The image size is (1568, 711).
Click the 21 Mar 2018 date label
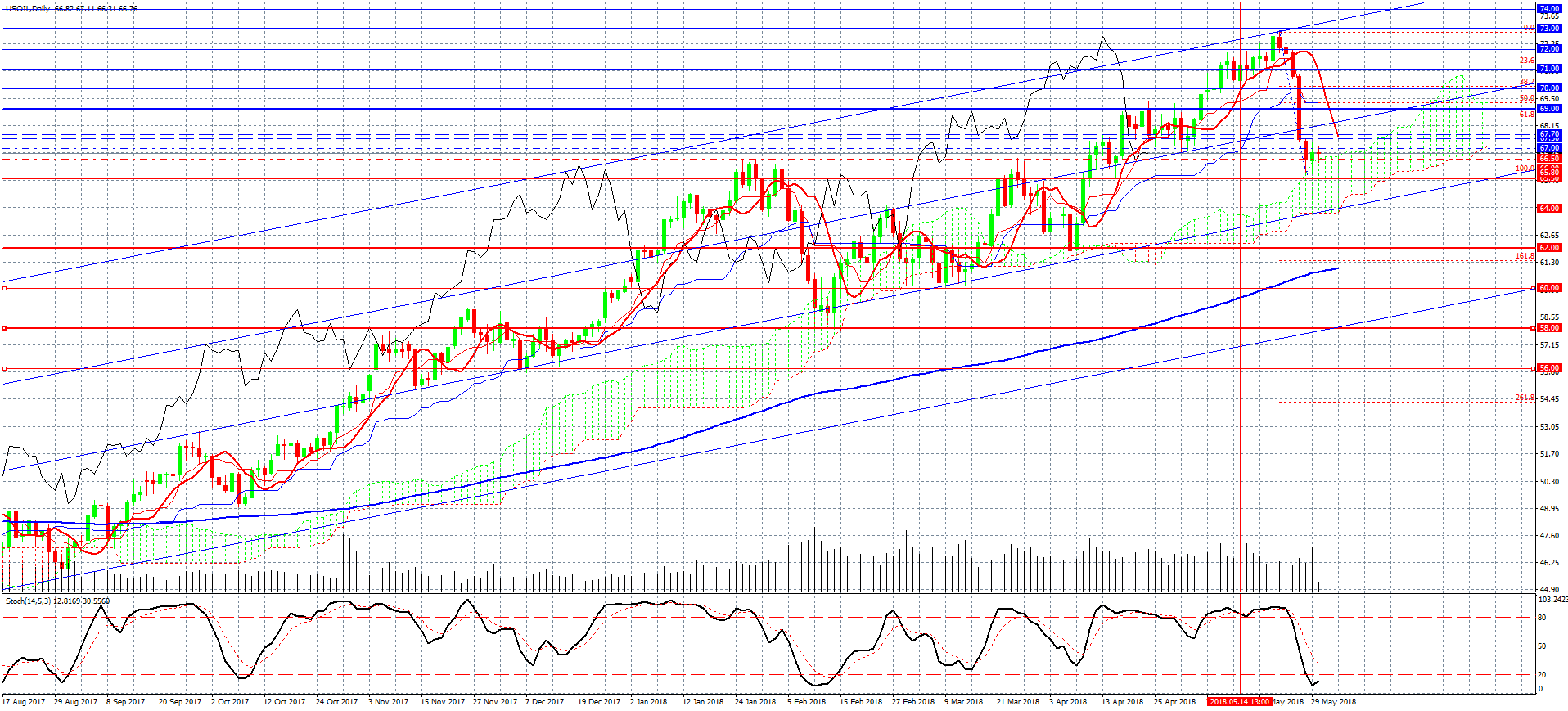pos(1018,702)
